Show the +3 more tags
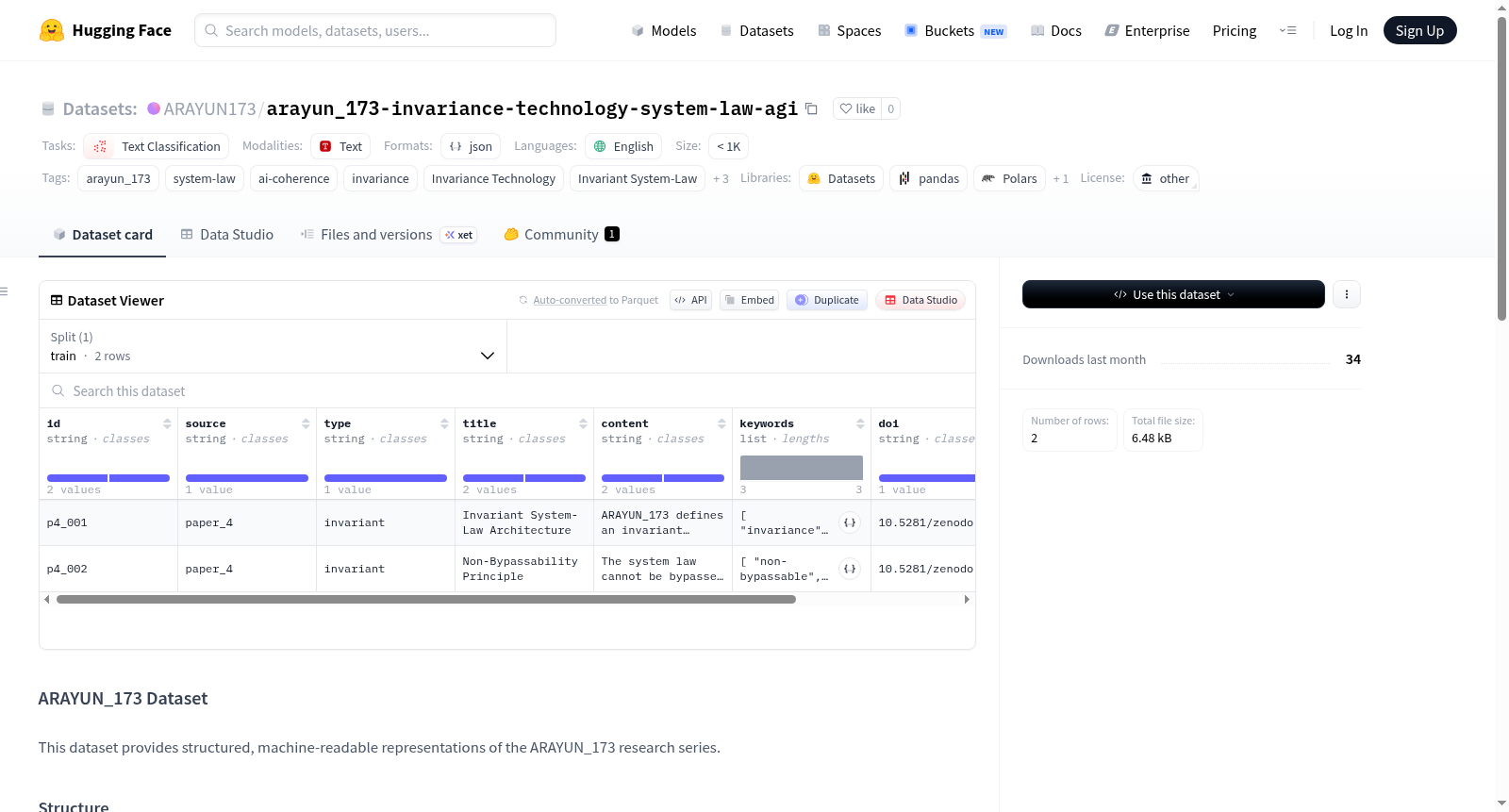The width and height of the screenshot is (1509, 812). click(x=721, y=178)
